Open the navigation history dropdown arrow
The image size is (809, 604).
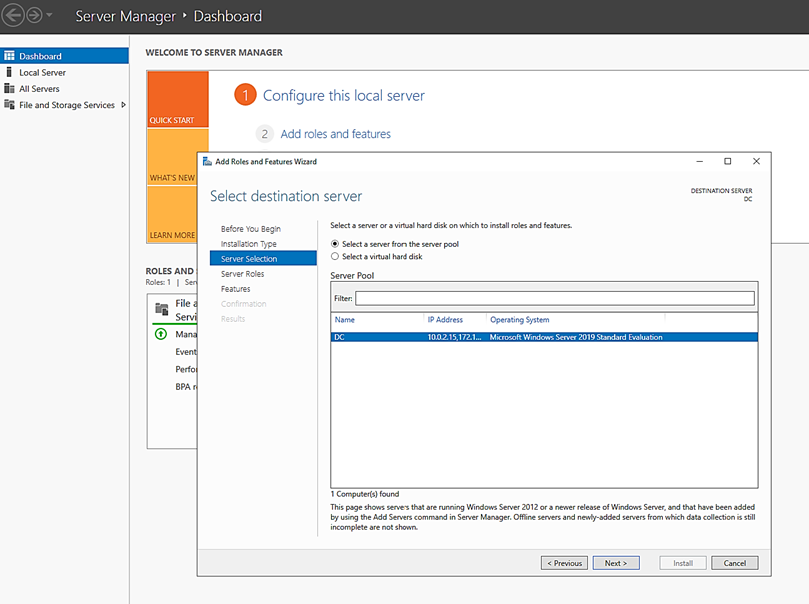pyautogui.click(x=50, y=17)
